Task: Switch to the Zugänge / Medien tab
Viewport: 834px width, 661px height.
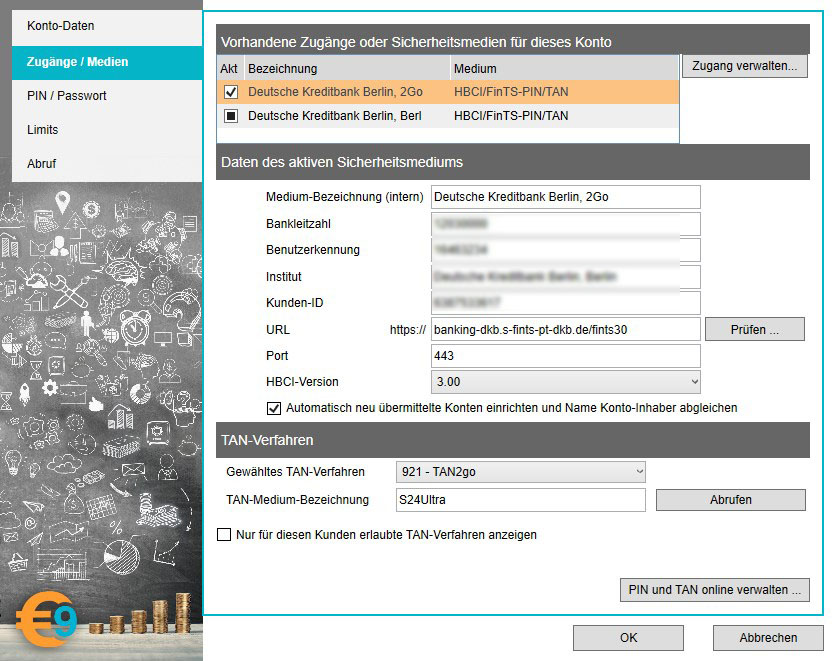Action: pyautogui.click(x=78, y=62)
